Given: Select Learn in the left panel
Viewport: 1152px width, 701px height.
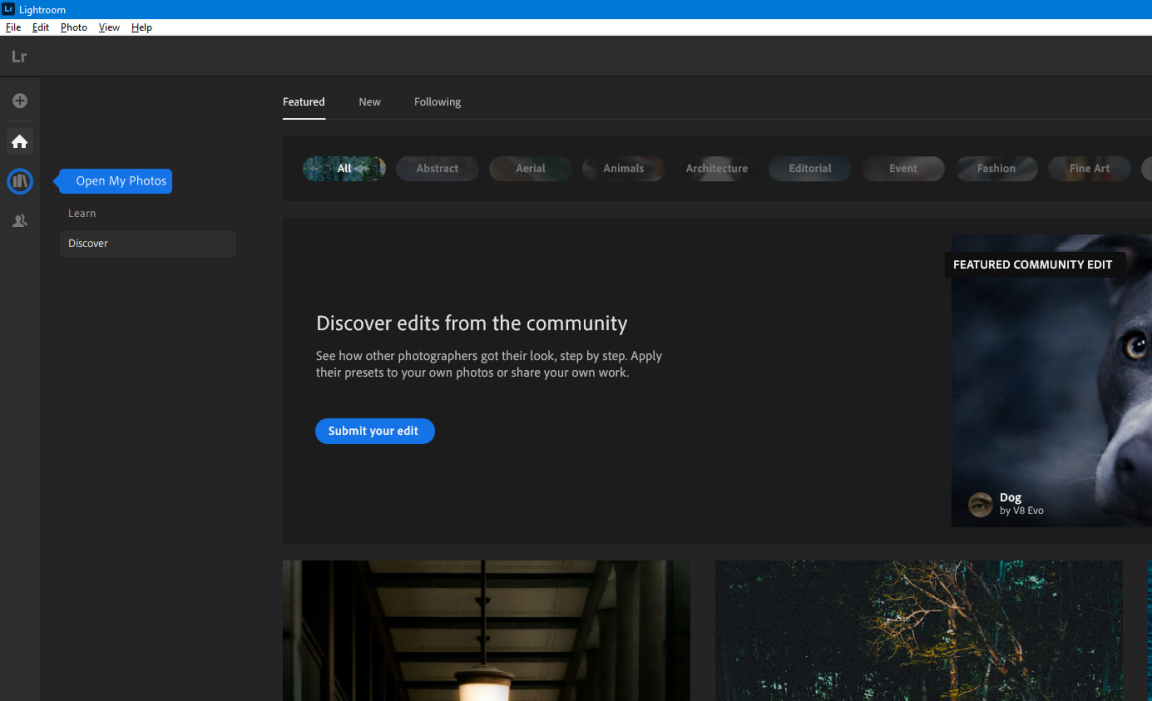Looking at the screenshot, I should (82, 213).
